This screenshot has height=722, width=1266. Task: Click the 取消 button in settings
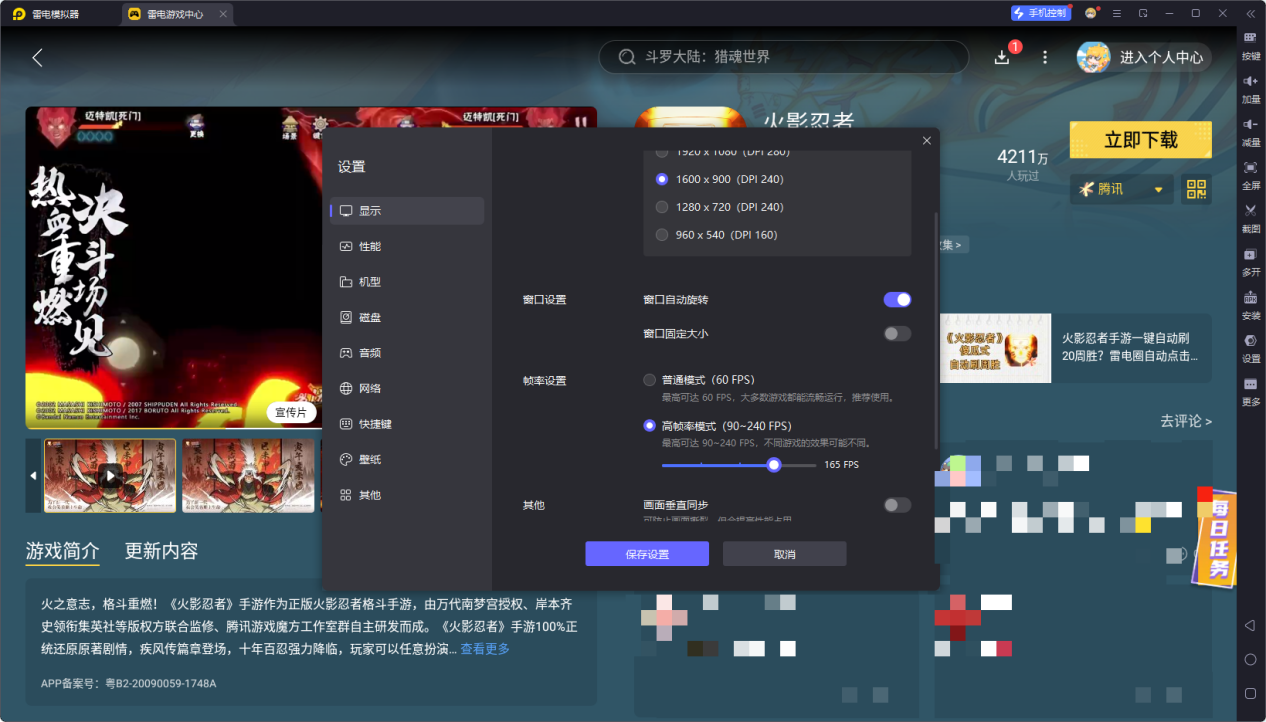[785, 554]
